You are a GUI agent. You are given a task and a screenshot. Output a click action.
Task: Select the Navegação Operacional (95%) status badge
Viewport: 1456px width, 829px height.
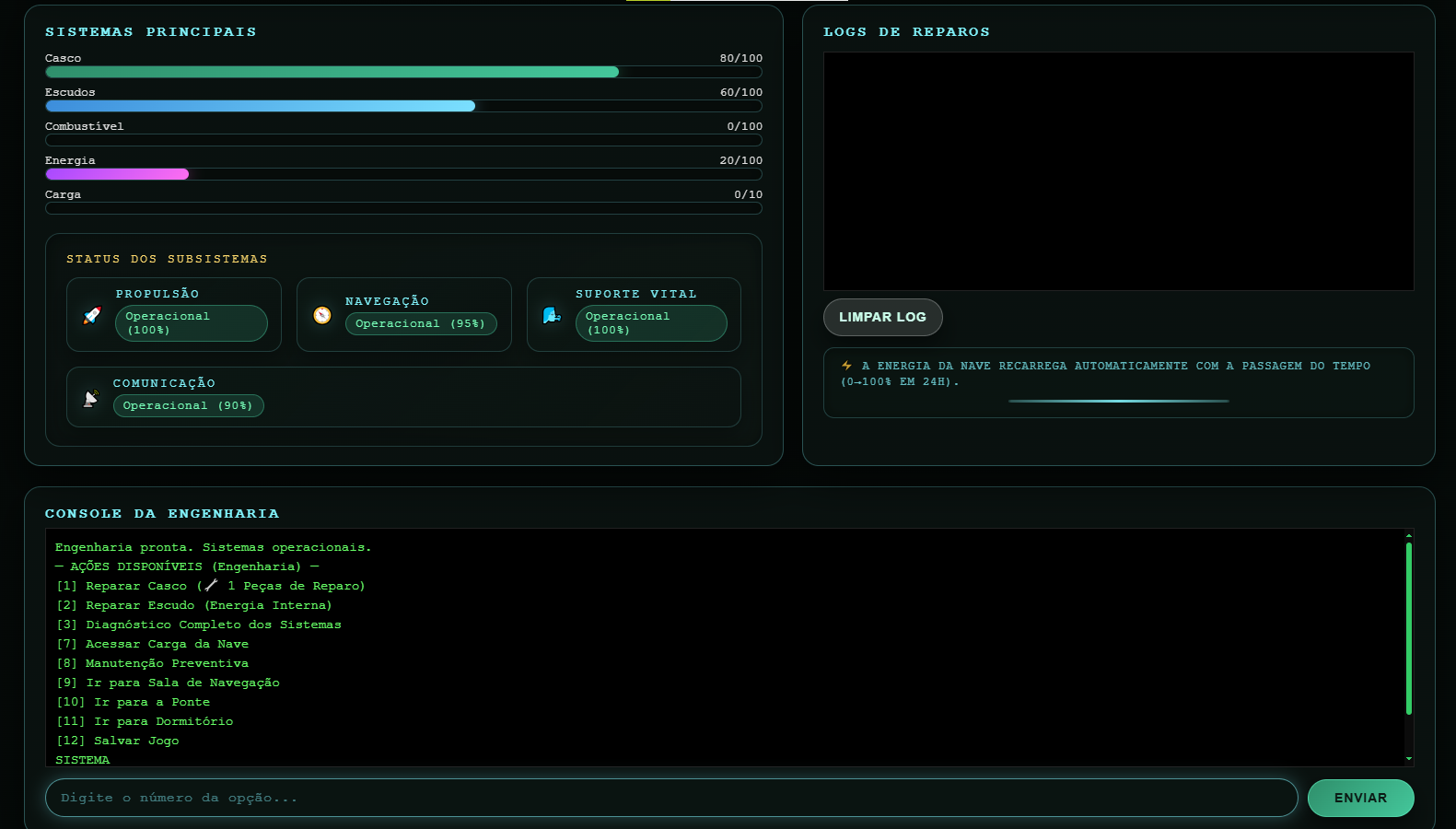(x=420, y=323)
